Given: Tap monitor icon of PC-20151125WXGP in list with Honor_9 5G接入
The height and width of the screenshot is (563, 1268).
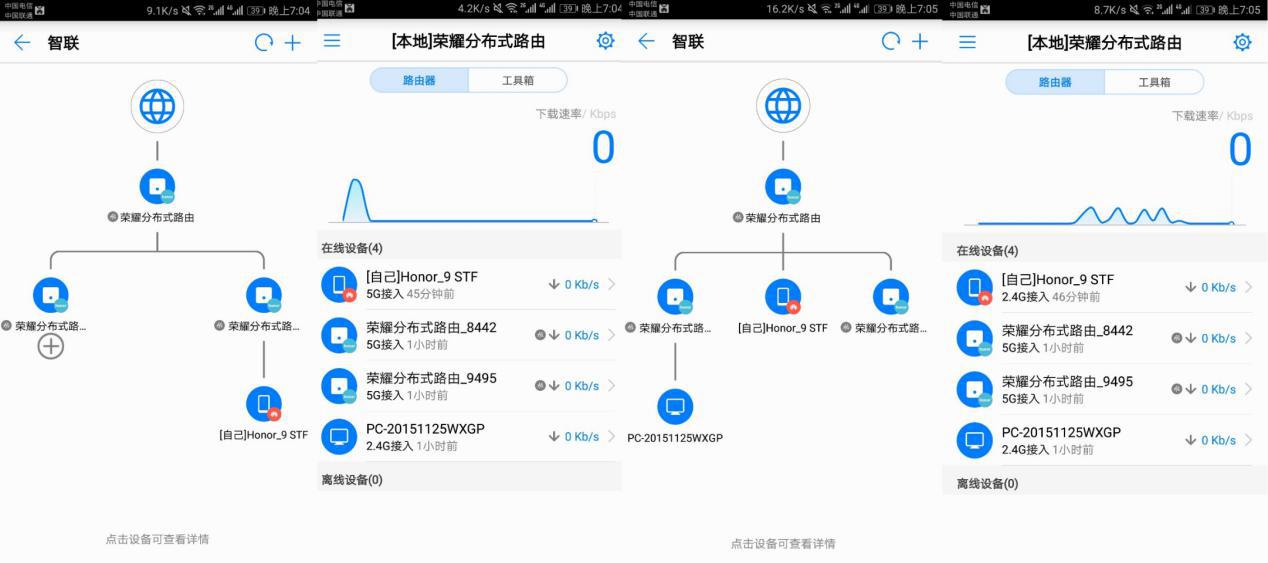Looking at the screenshot, I should tap(339, 437).
